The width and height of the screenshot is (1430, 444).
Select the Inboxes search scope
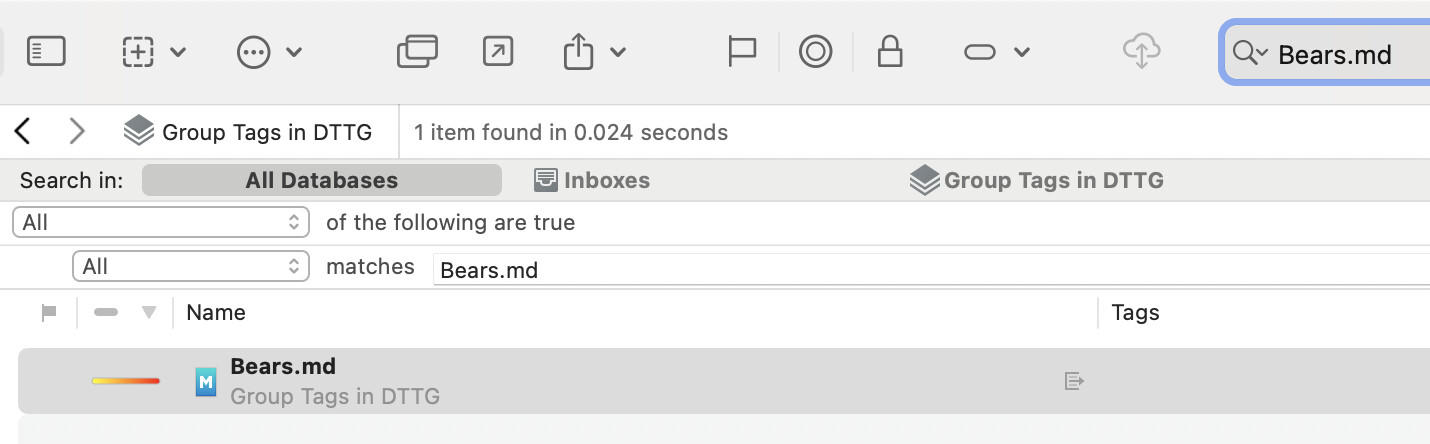[592, 181]
